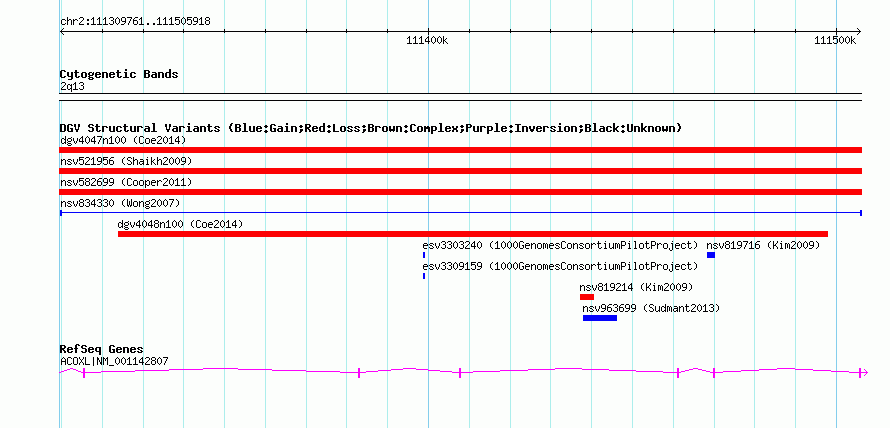
Task: Click the DGV Structural Variants track title
Action: point(371,128)
